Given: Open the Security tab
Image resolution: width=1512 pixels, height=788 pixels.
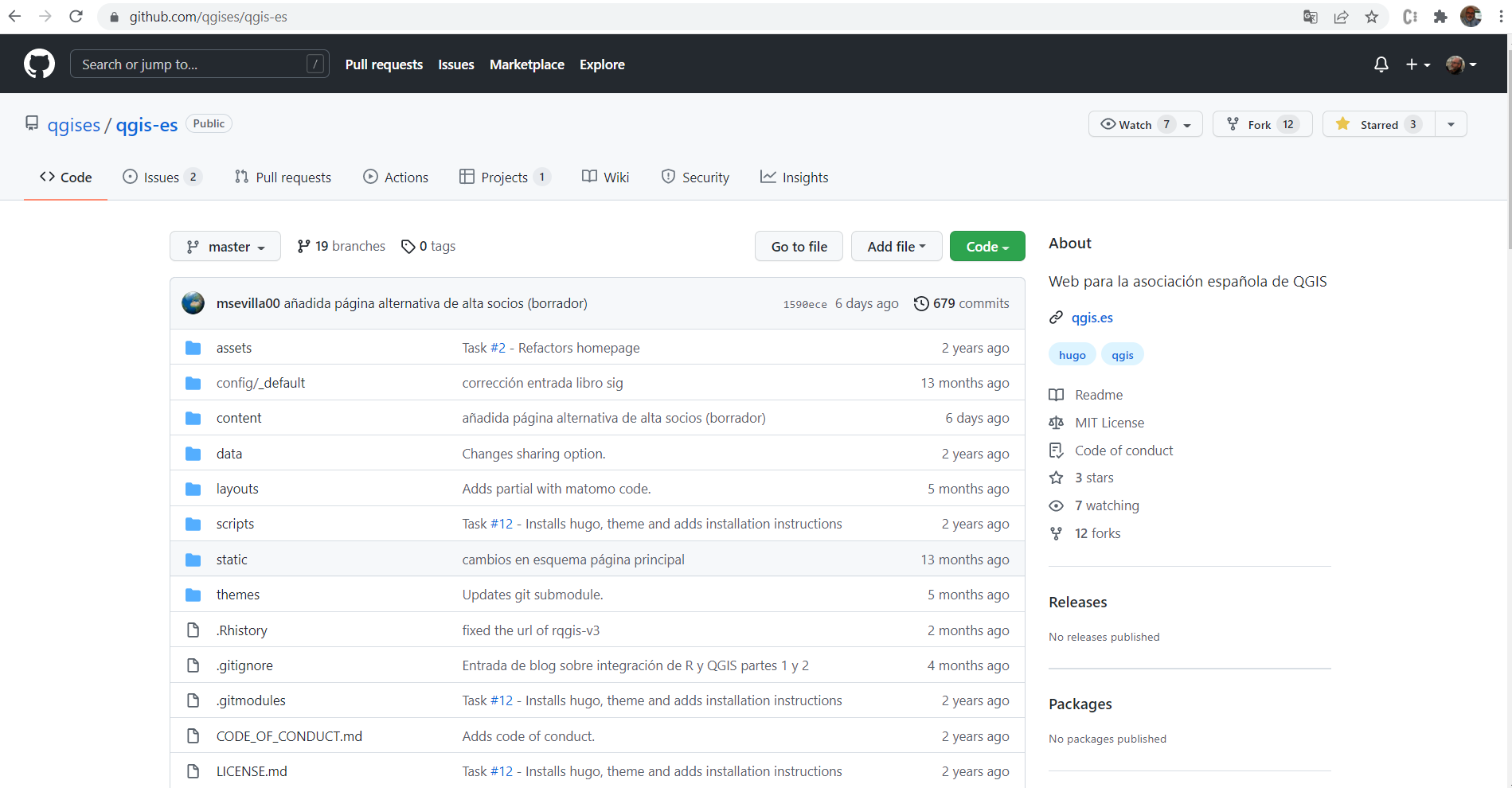Looking at the screenshot, I should click(x=695, y=177).
